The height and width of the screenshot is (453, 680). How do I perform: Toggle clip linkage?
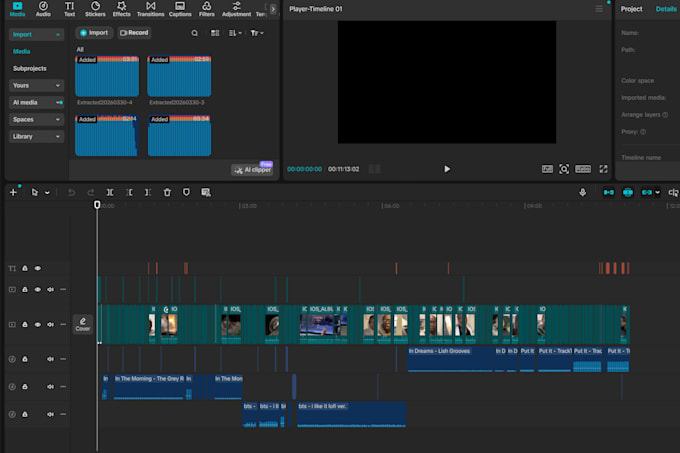coord(647,192)
